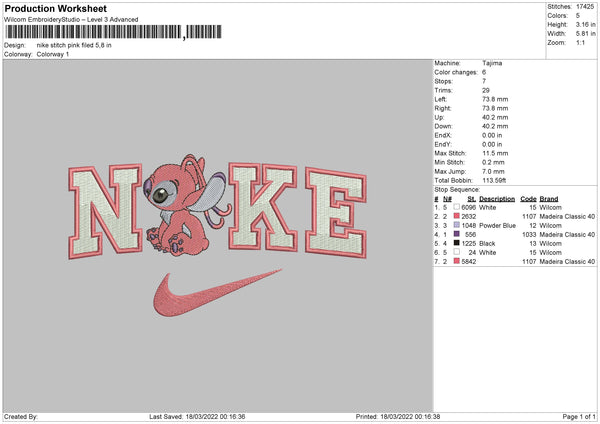The height and width of the screenshot is (424, 600).
Task: Click the Stitches value '17425'
Action: click(x=585, y=7)
